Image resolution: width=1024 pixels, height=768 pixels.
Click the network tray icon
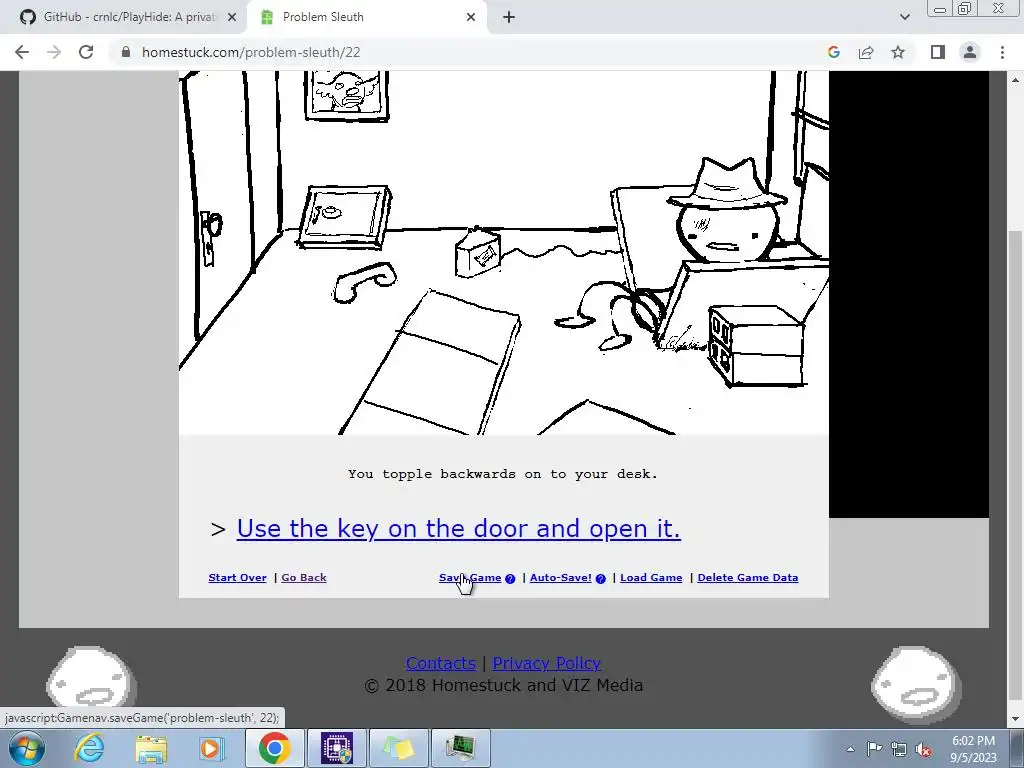pyautogui.click(x=899, y=749)
